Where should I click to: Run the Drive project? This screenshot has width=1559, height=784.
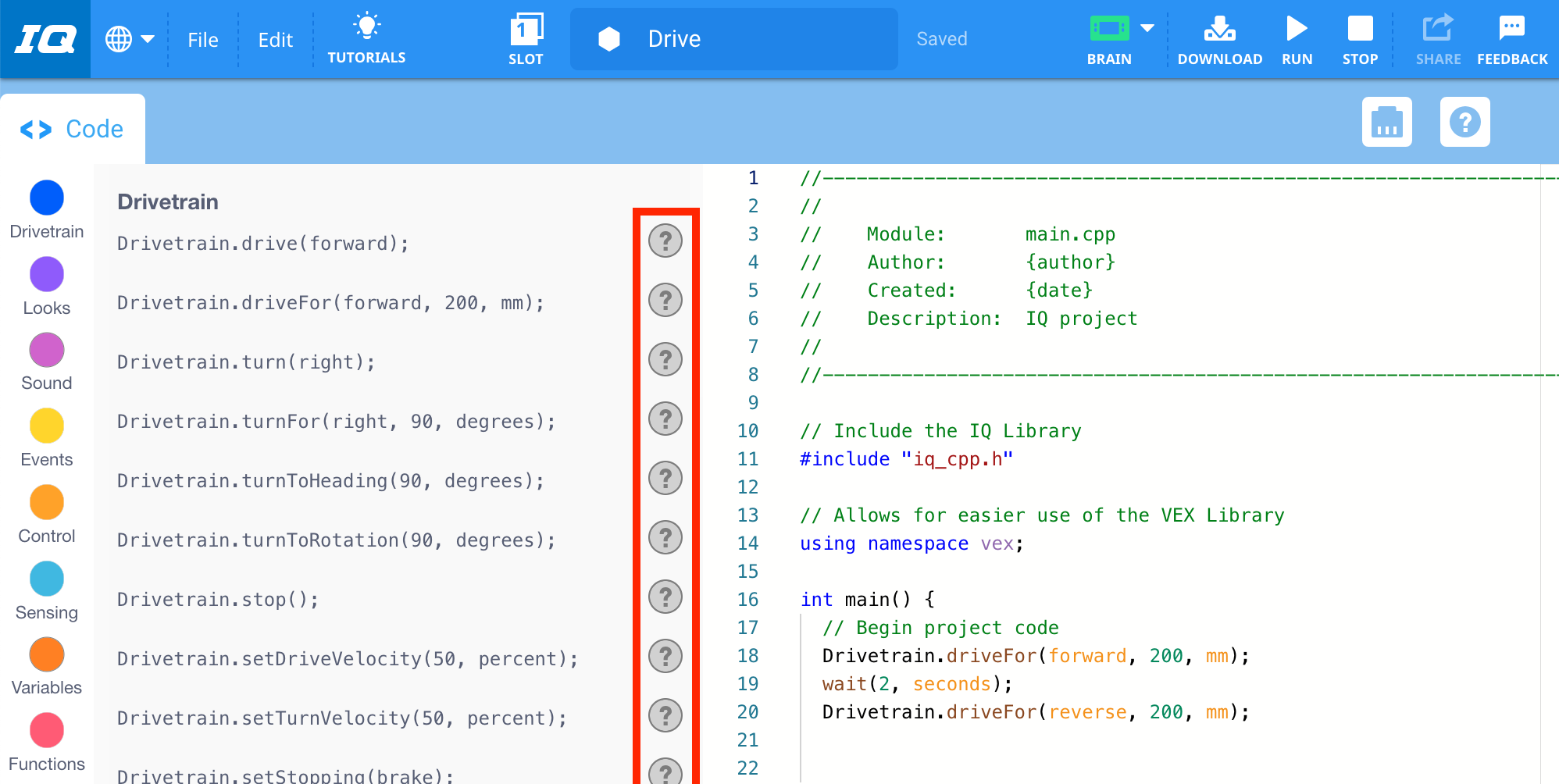coord(1296,37)
